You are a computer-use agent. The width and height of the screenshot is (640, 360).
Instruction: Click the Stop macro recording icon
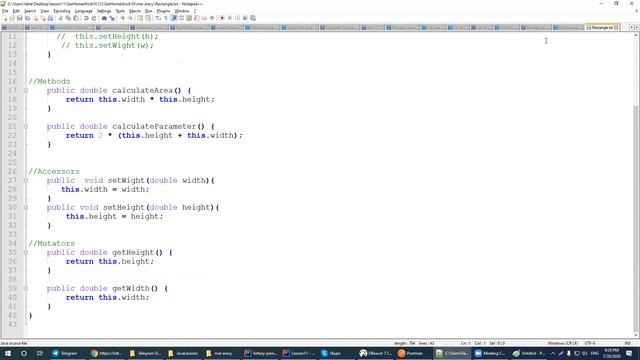click(229, 18)
